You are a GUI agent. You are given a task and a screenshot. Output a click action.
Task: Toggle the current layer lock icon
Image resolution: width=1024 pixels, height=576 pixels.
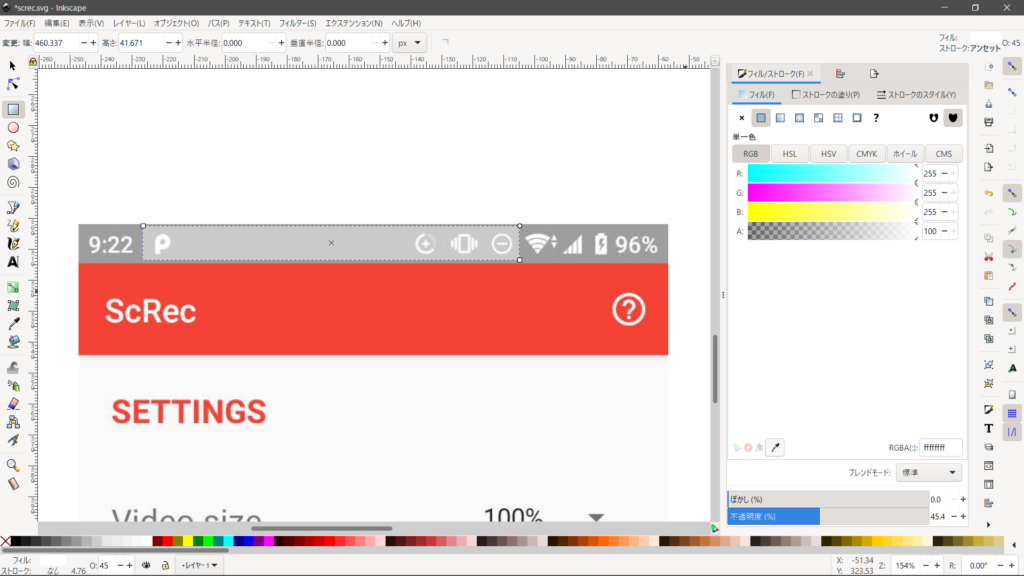pos(165,566)
